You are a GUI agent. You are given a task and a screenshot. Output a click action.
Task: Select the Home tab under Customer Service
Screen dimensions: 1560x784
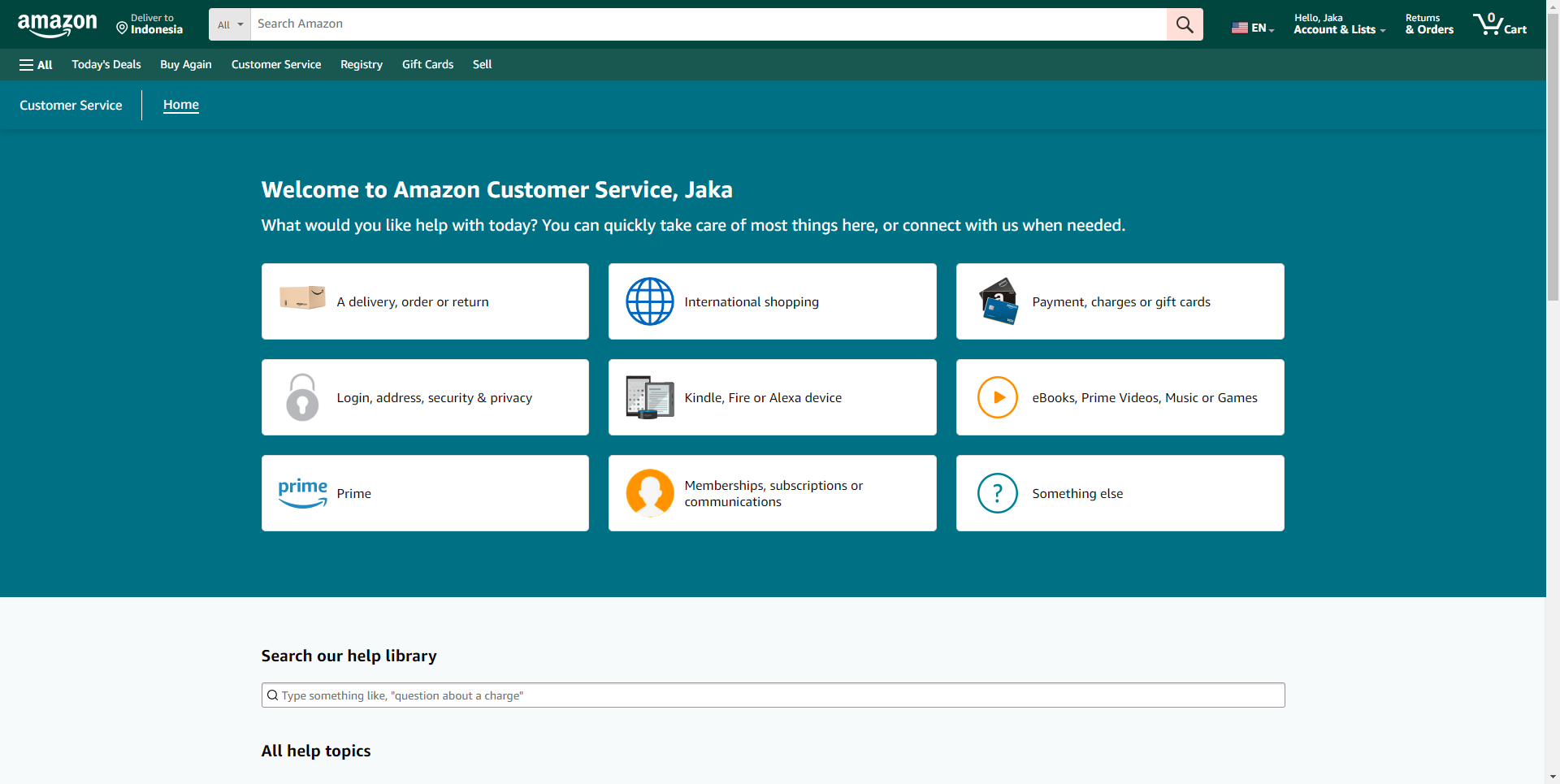181,105
